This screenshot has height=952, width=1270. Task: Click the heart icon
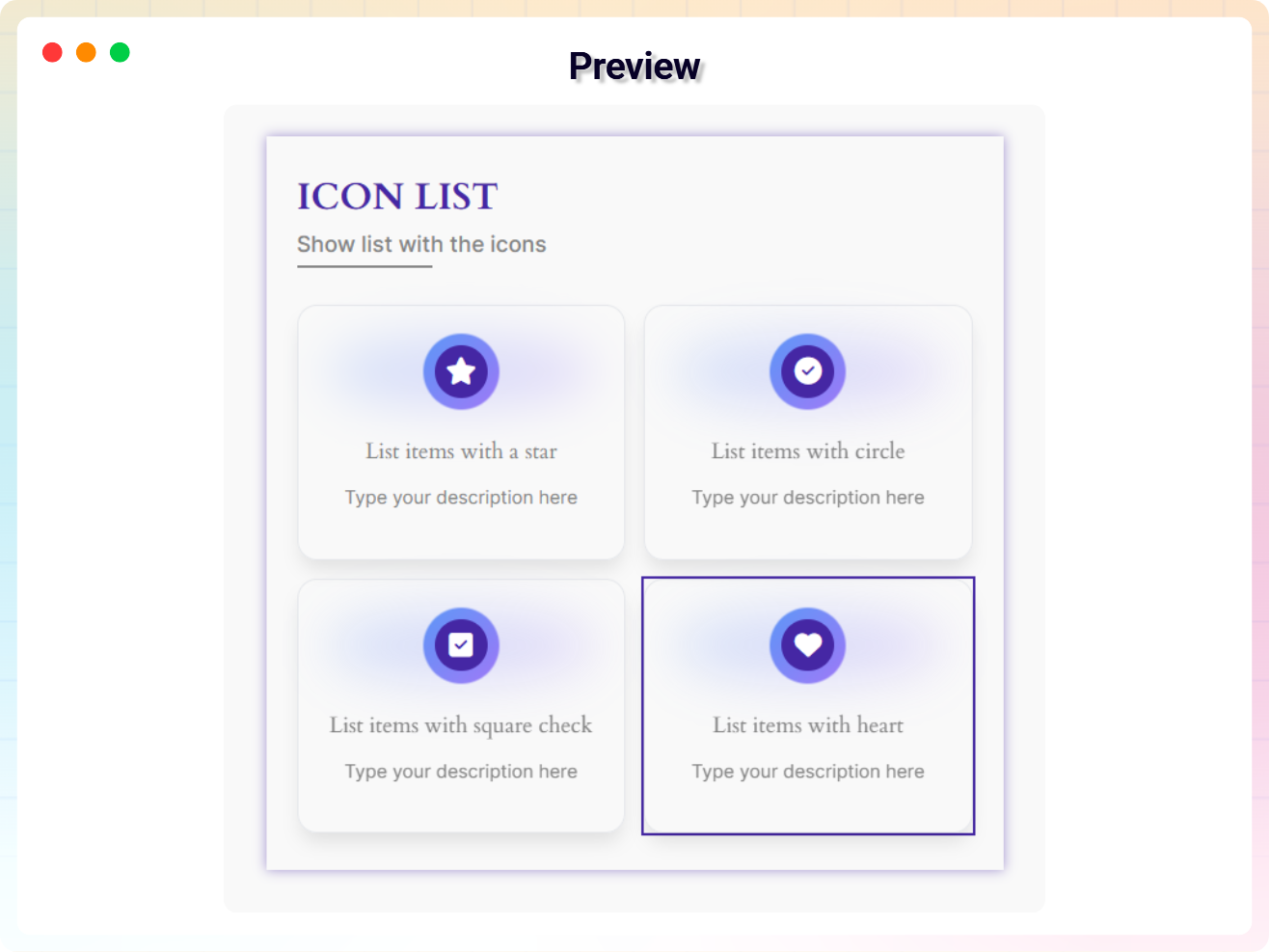click(x=807, y=645)
